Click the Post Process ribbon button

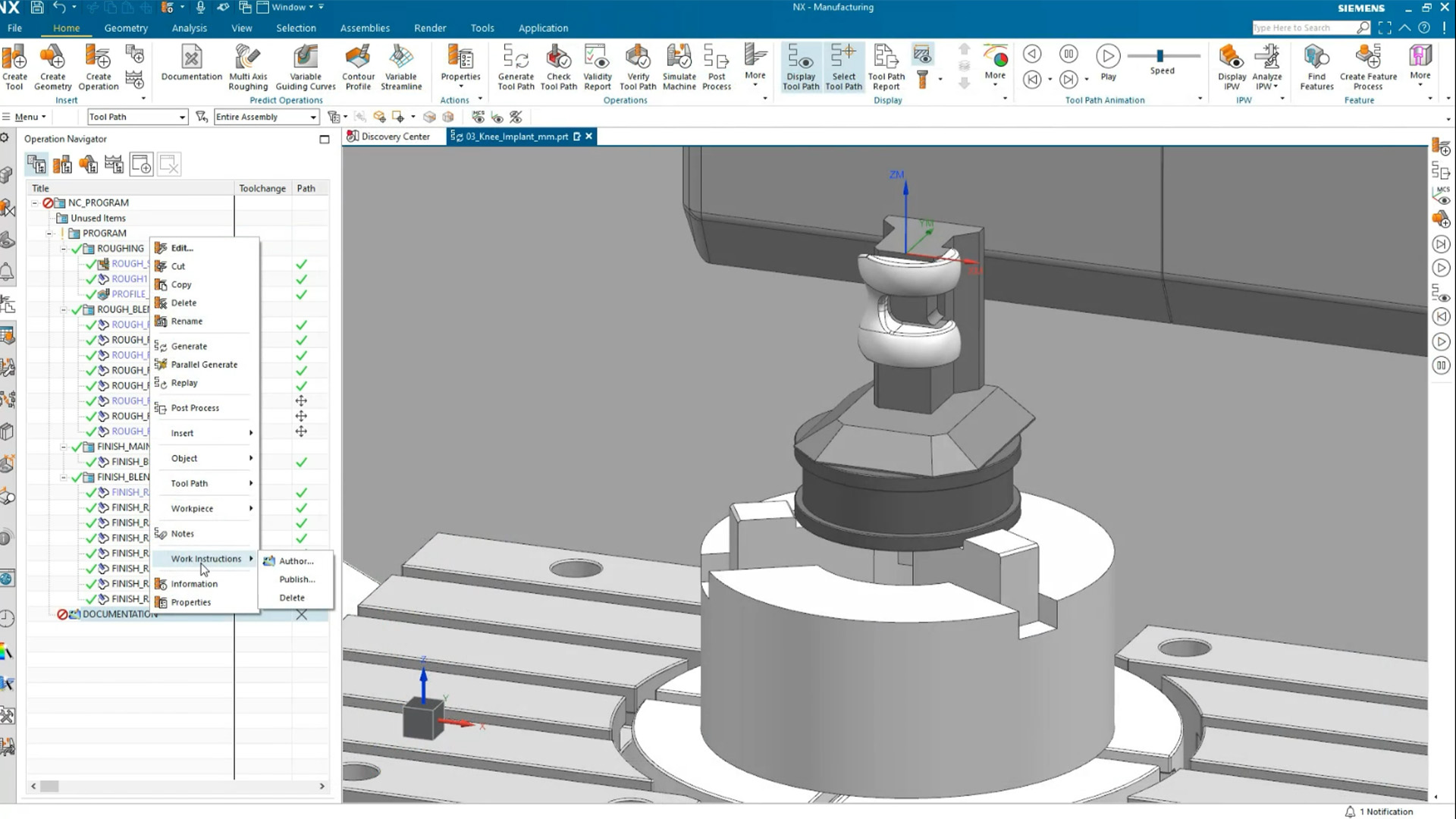click(716, 67)
